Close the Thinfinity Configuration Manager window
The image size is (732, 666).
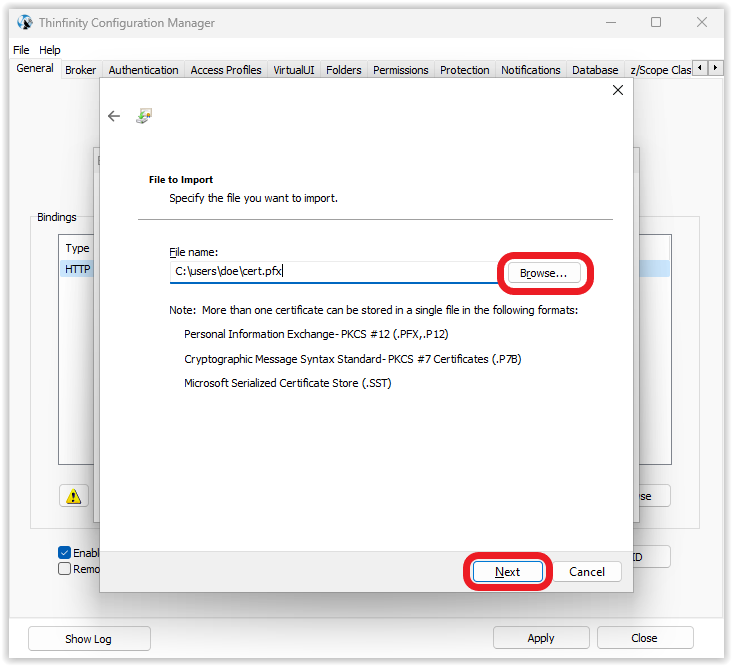(702, 22)
